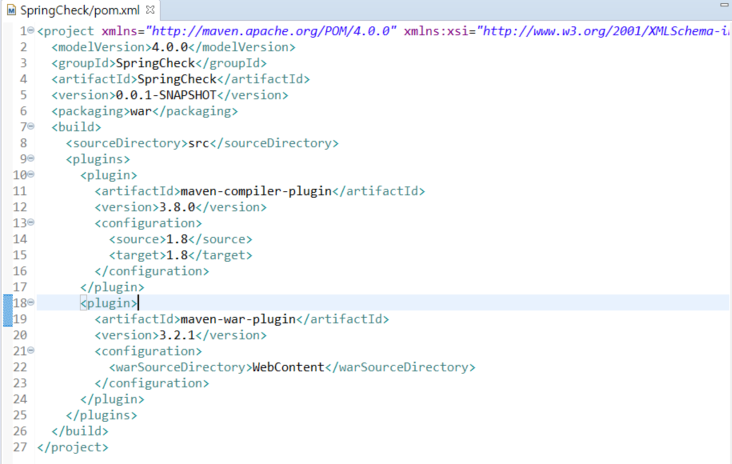Click the opening <plugins> tag

[98, 159]
